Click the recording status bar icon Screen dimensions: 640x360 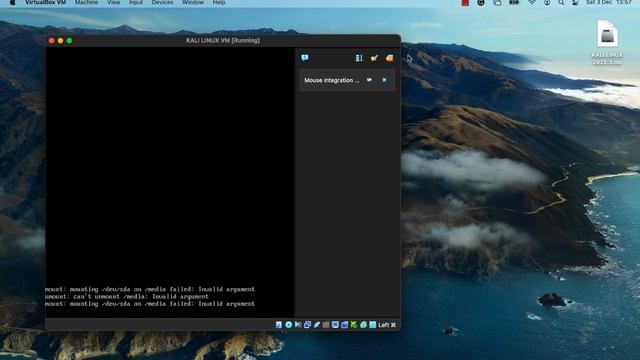pyautogui.click(x=344, y=324)
